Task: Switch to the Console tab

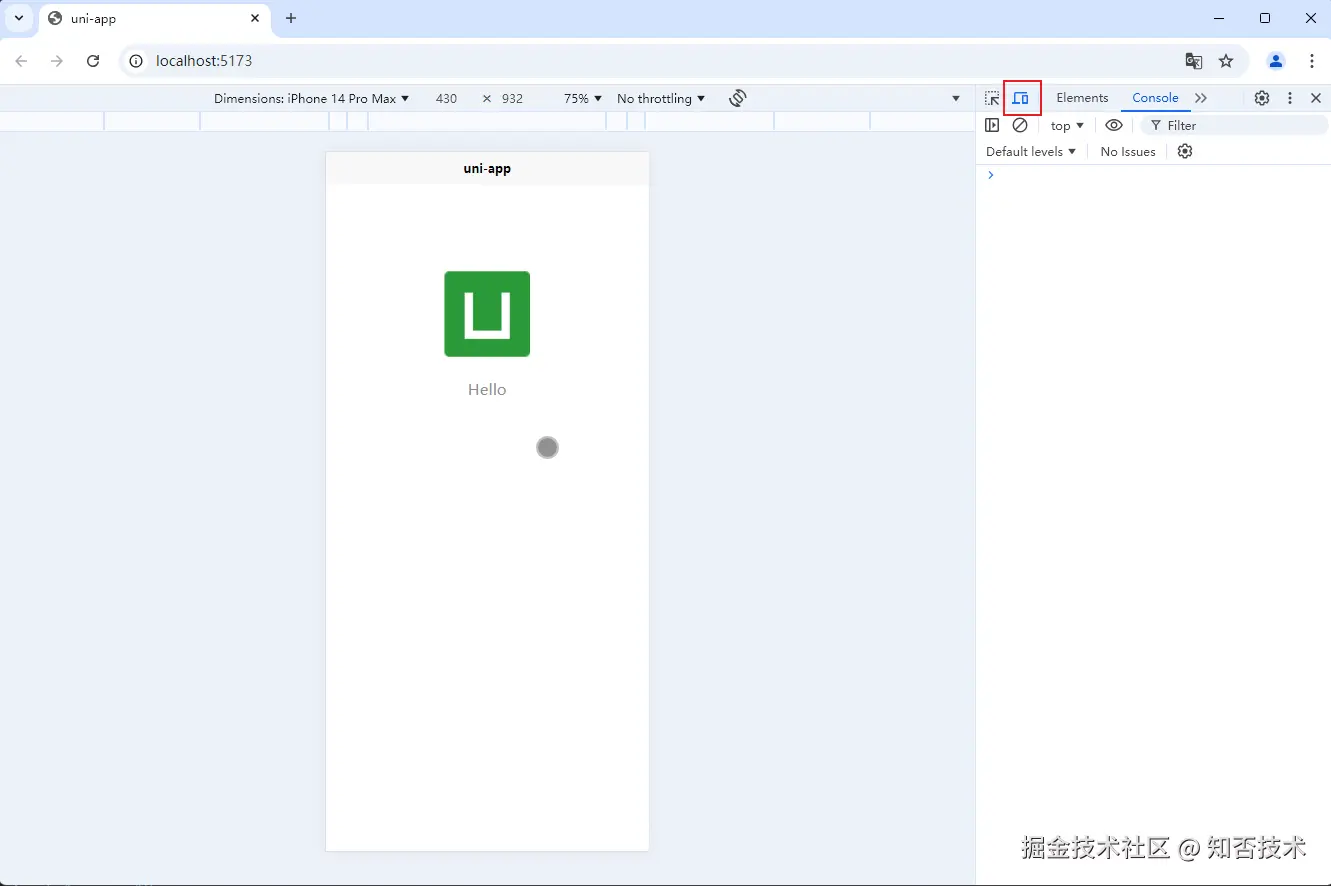Action: coord(1155,98)
